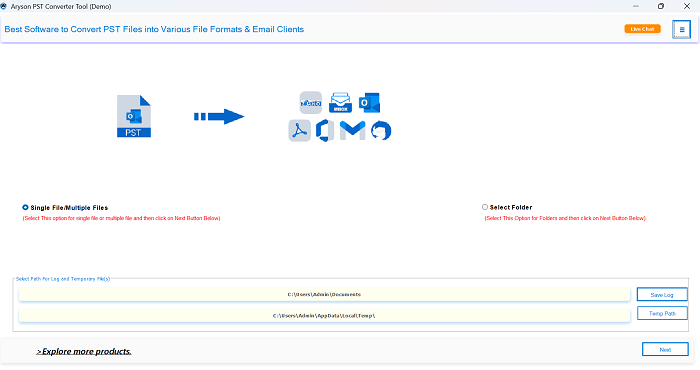Click the PST file icon
The width and height of the screenshot is (700, 370).
(134, 116)
